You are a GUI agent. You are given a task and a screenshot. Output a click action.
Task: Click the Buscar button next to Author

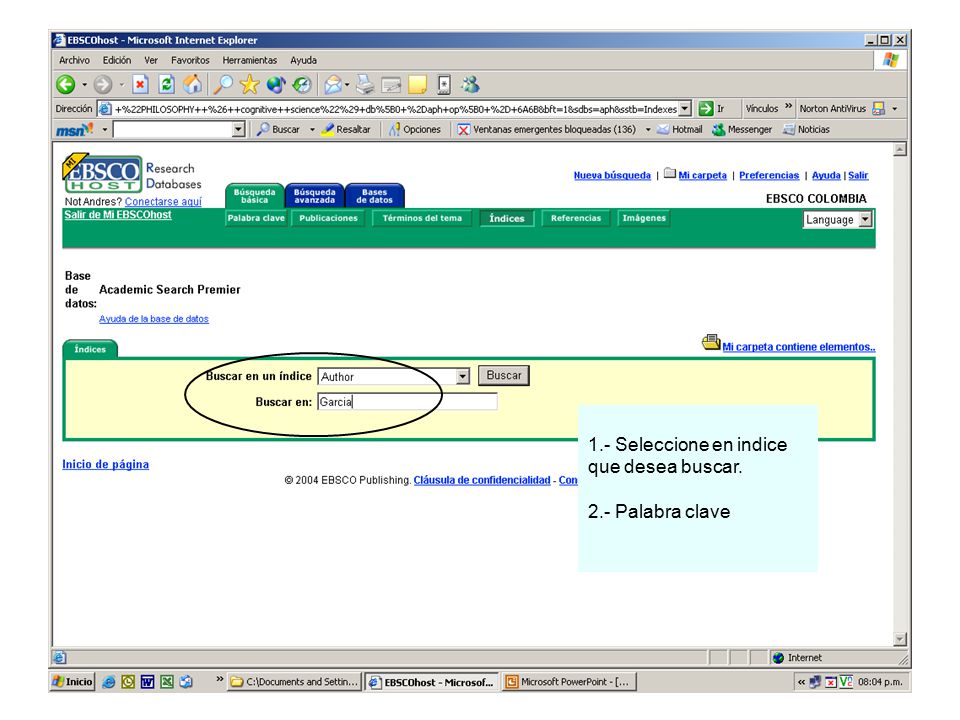click(504, 375)
